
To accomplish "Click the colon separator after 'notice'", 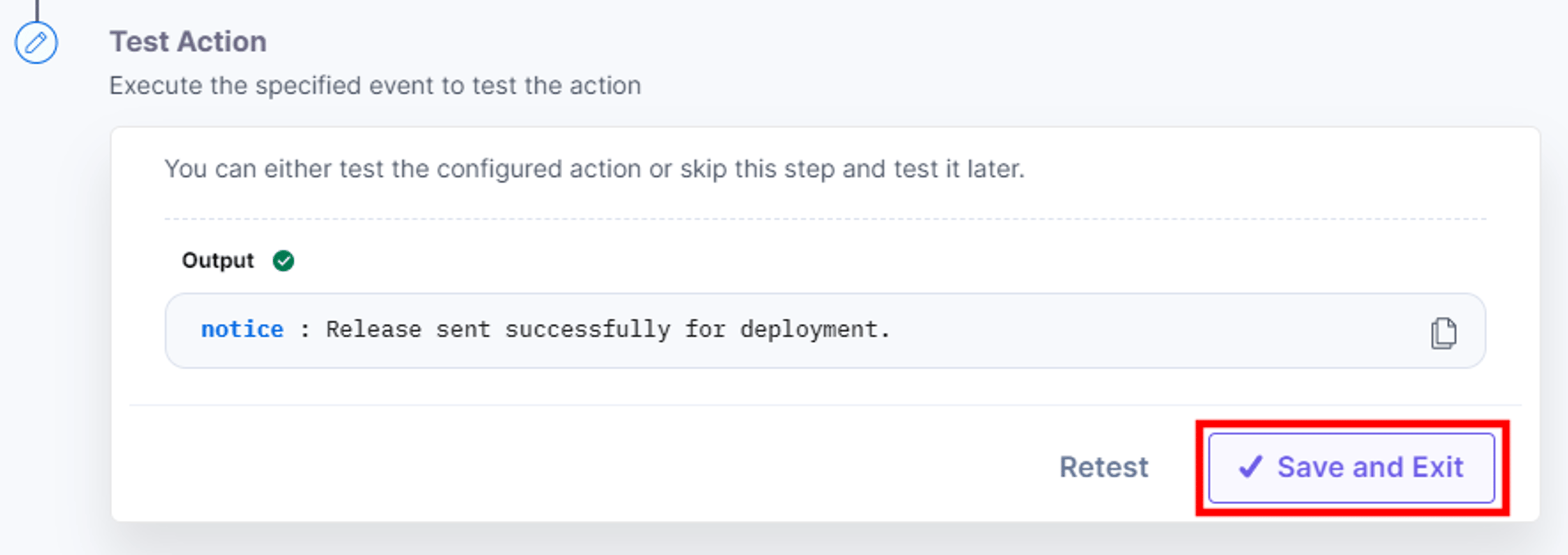I will (305, 330).
